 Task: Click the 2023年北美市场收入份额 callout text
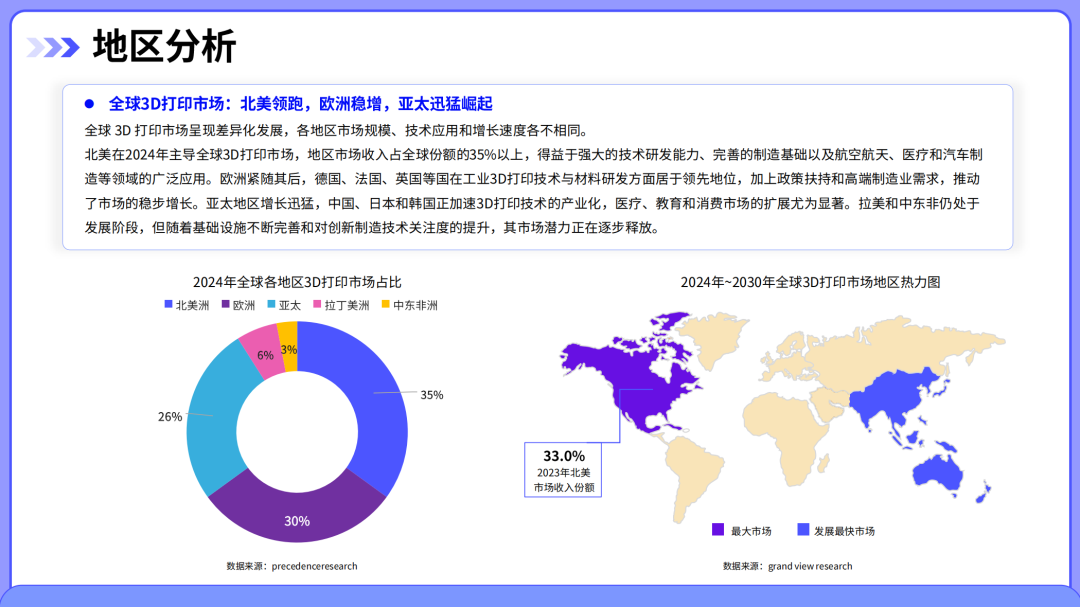(x=563, y=480)
